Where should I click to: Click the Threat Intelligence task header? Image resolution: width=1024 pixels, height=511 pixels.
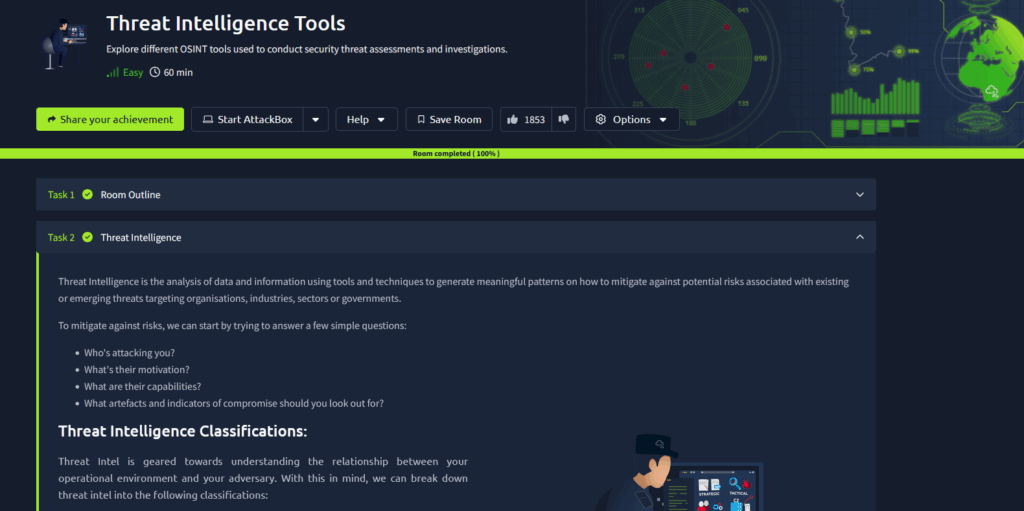click(456, 237)
